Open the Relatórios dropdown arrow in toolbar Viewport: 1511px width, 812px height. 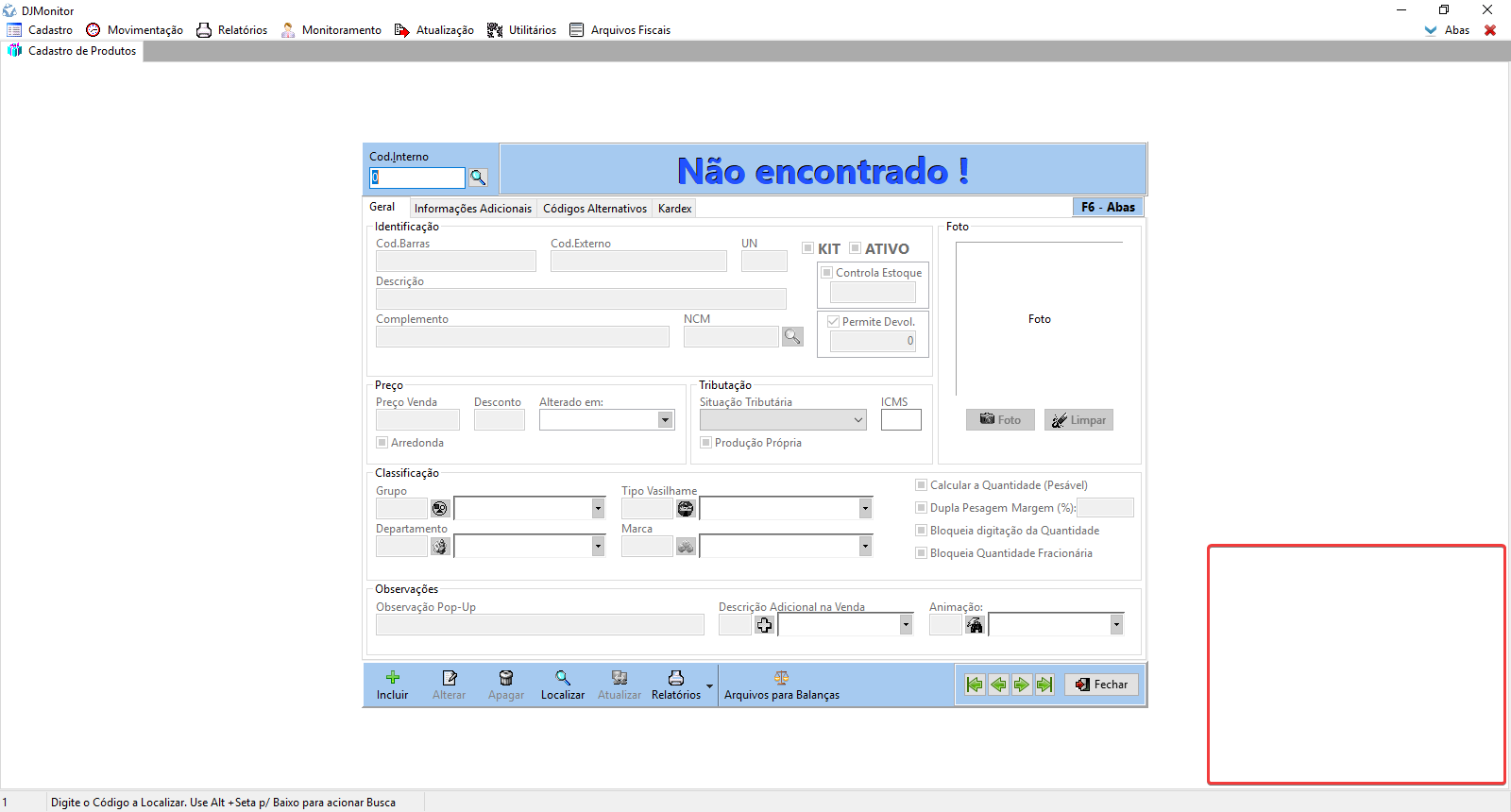pos(709,686)
